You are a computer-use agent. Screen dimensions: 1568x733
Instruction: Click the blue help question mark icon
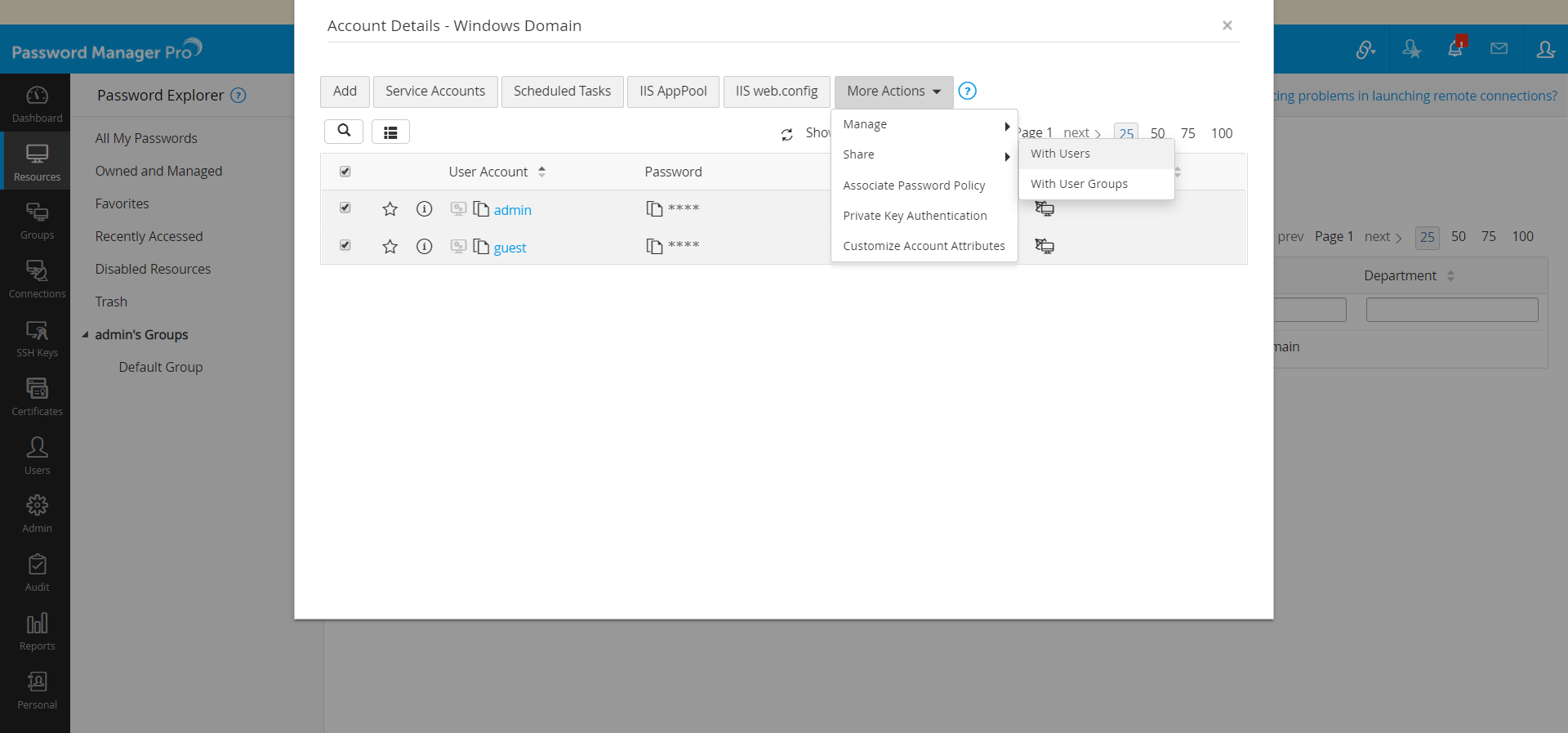pos(967,91)
